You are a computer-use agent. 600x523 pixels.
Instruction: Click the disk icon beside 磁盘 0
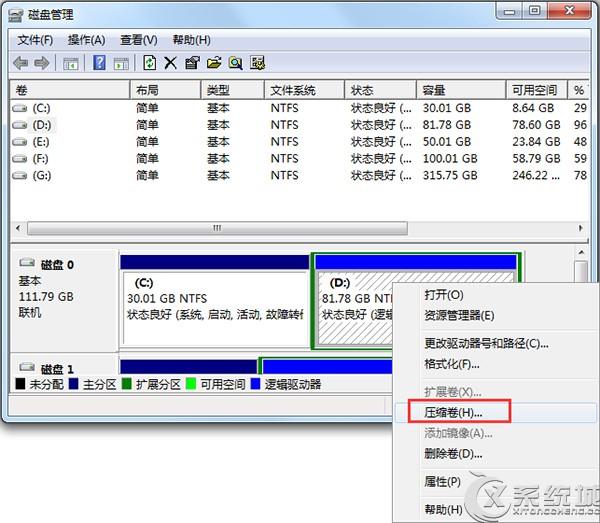27,262
